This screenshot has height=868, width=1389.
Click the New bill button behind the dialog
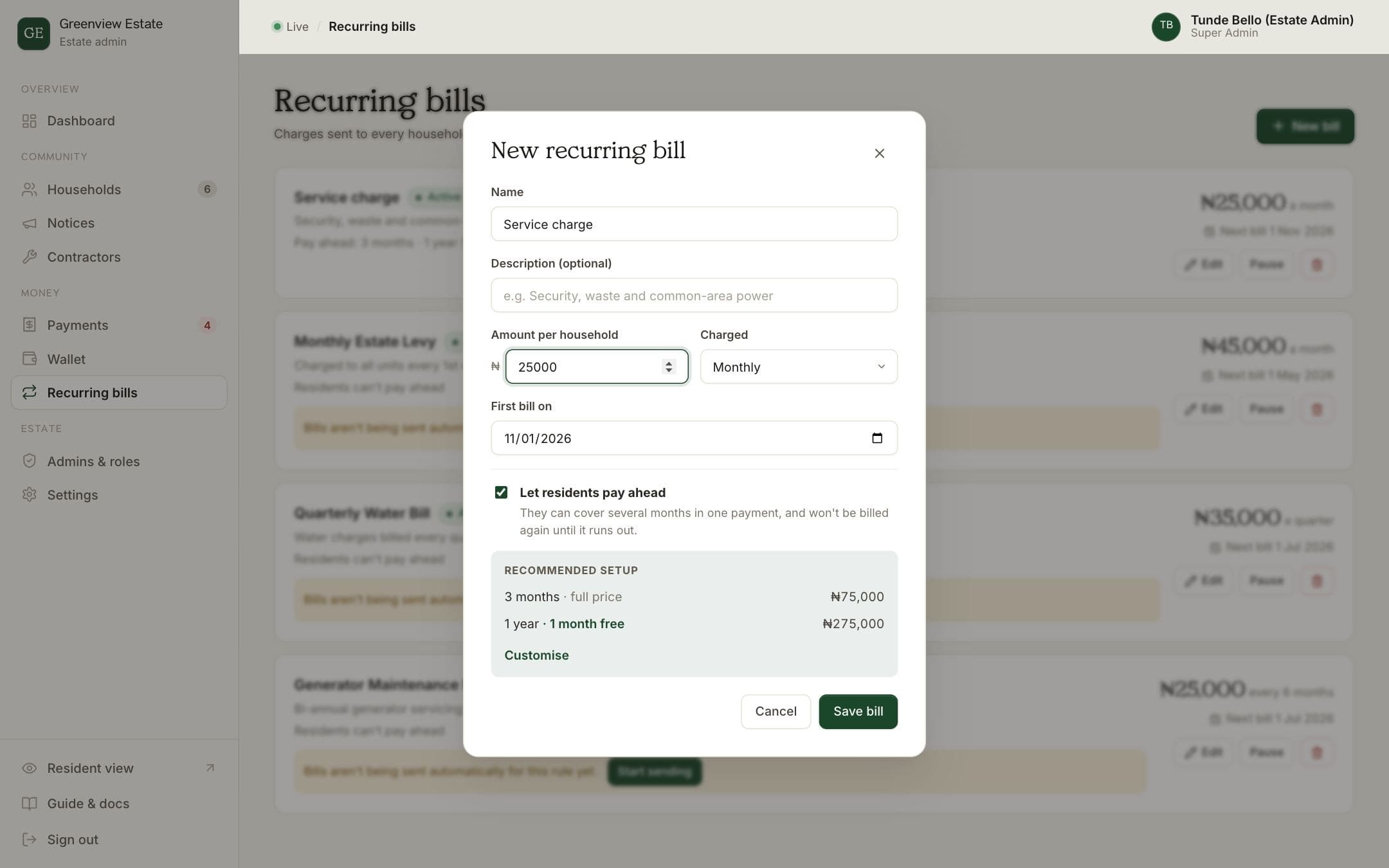[1305, 126]
